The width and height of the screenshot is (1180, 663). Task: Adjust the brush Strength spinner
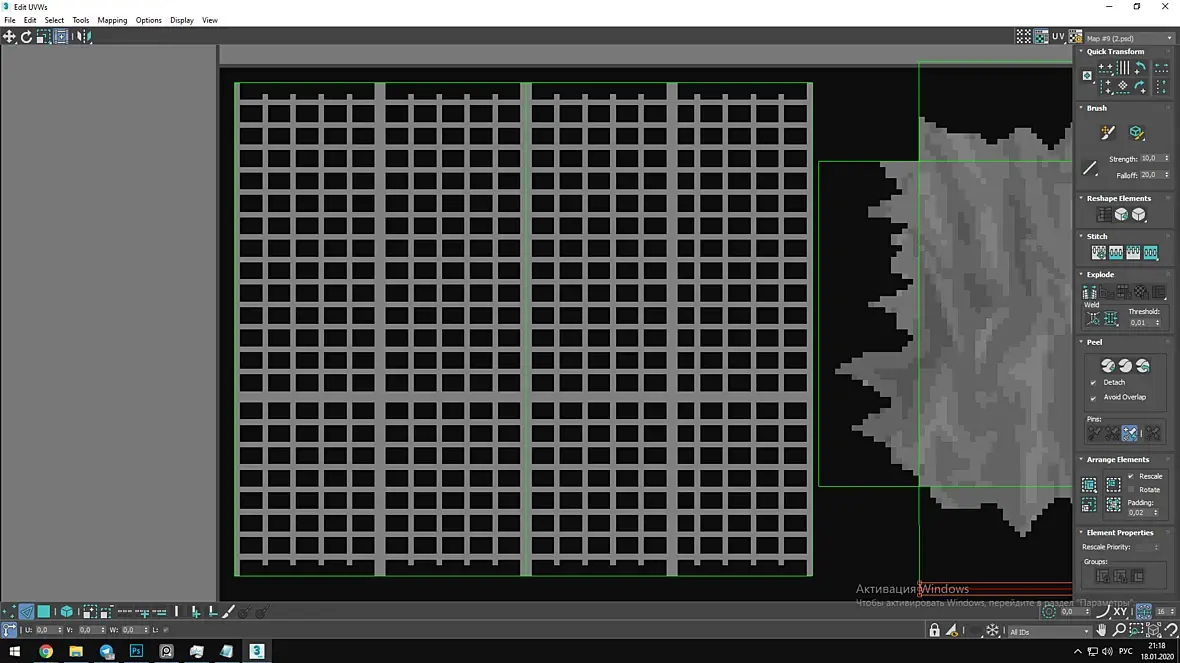[x=1166, y=159]
